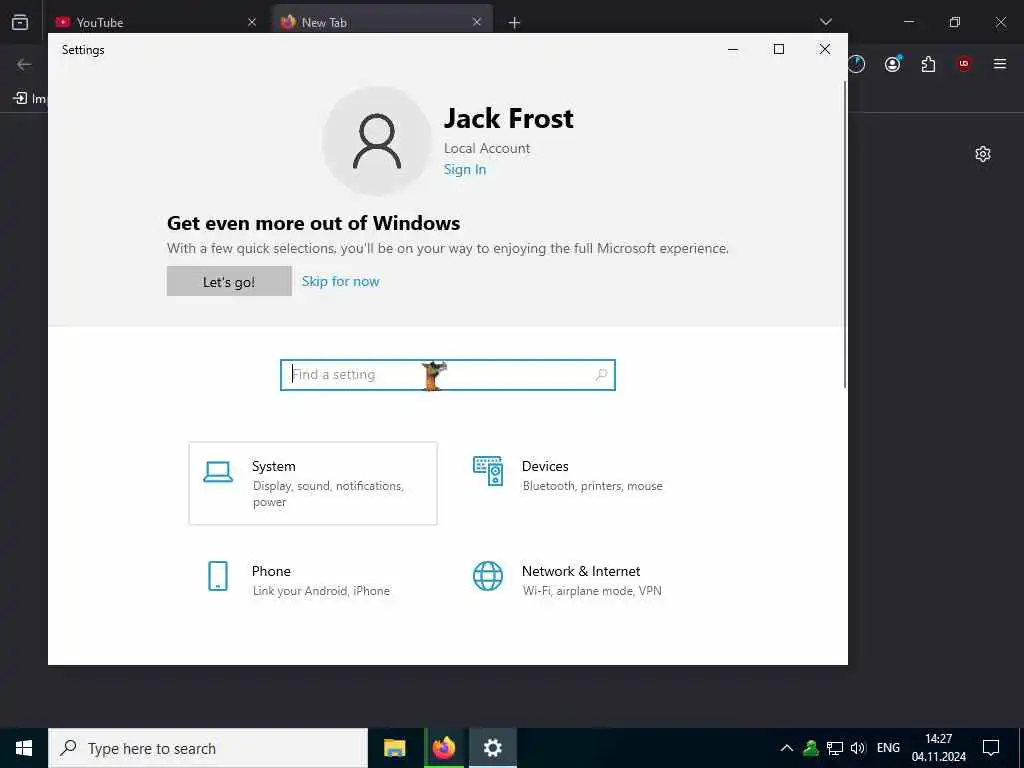Viewport: 1024px width, 768px height.
Task: Open a new Firefox tab with plus
Action: coord(514,23)
